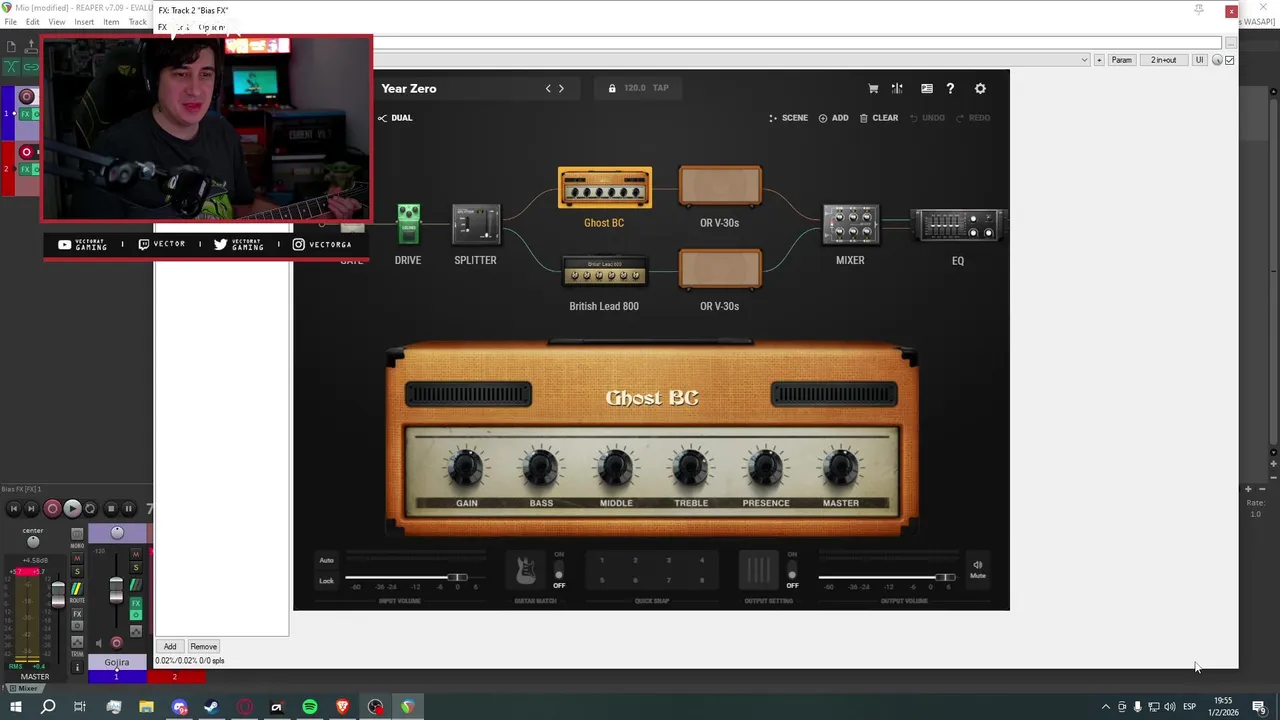Click the GAIN knob on Ghost BC

pyautogui.click(x=466, y=467)
